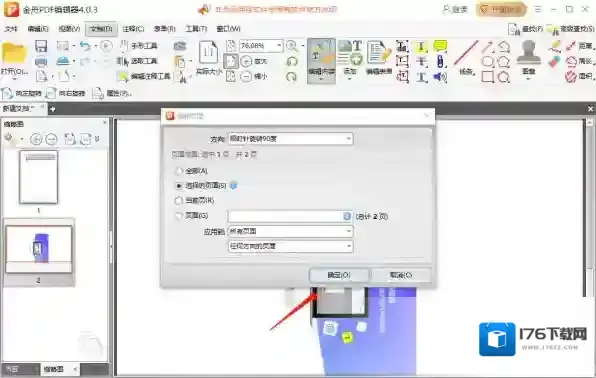Select the Pages (G) radio button
This screenshot has height=378, width=596.
pos(178,216)
